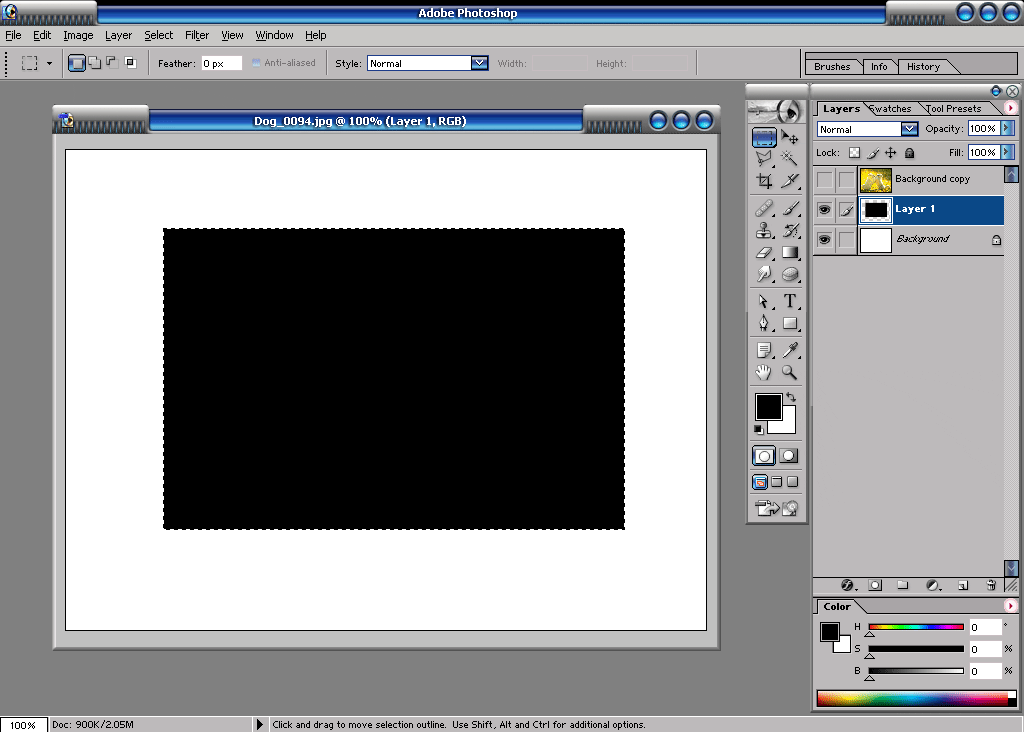
Task: Choose Add to selection mode
Action: tap(95, 63)
